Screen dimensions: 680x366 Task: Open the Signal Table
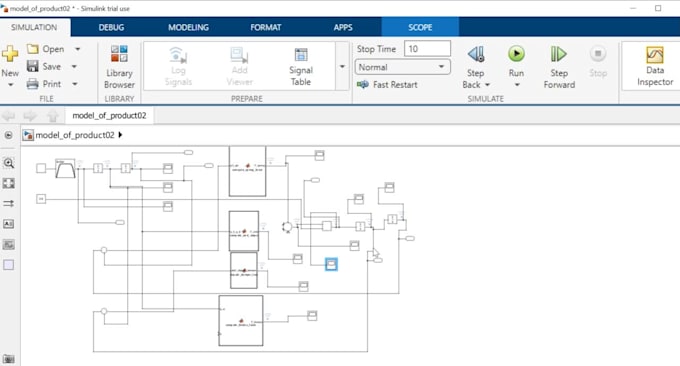pos(301,67)
